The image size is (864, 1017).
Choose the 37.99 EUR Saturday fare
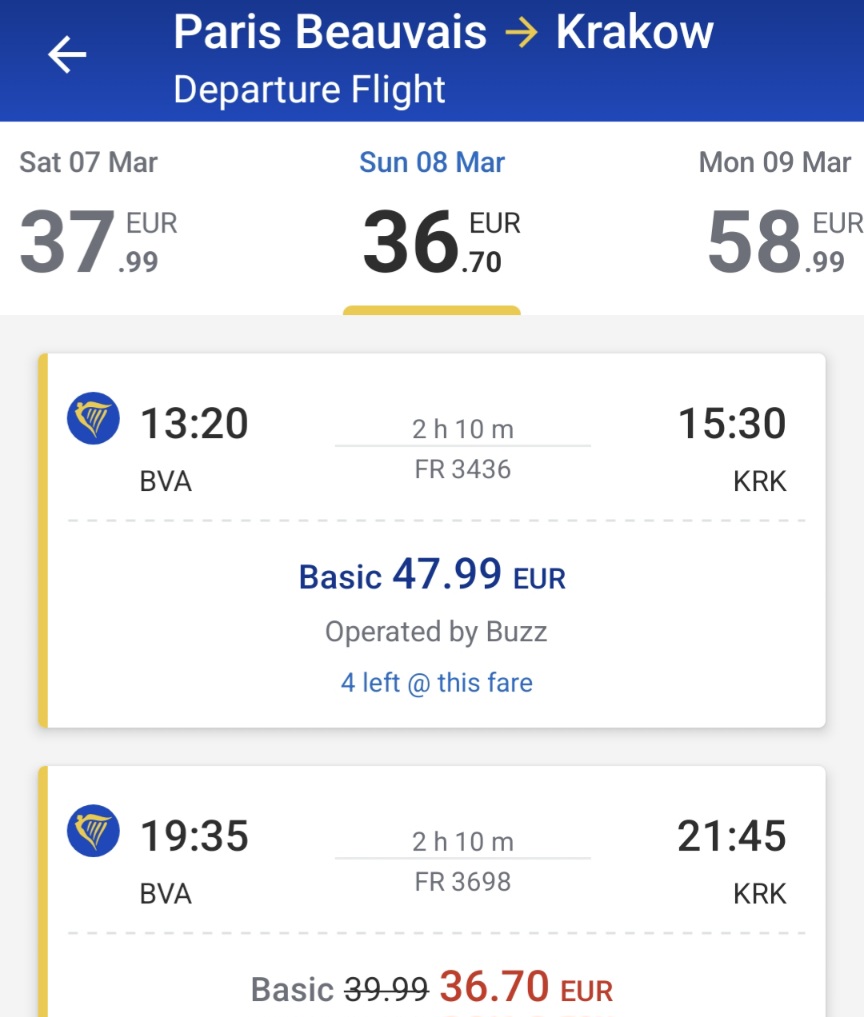point(99,241)
